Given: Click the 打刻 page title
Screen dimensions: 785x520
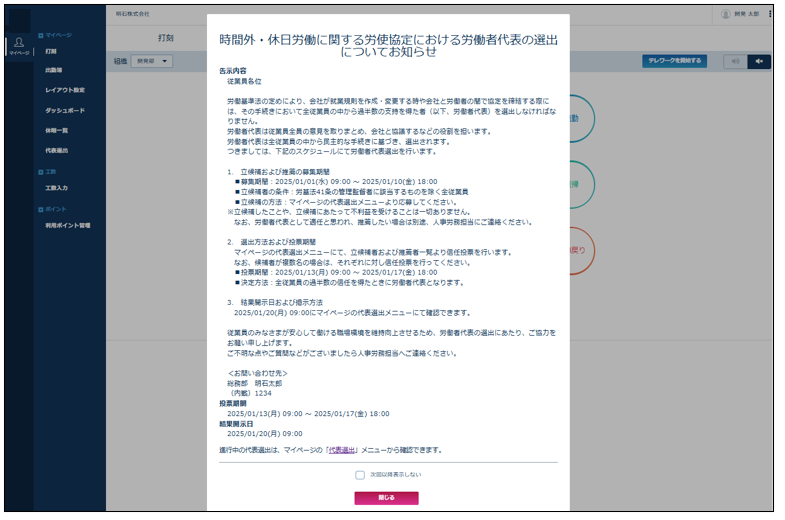Looking at the screenshot, I should (166, 38).
